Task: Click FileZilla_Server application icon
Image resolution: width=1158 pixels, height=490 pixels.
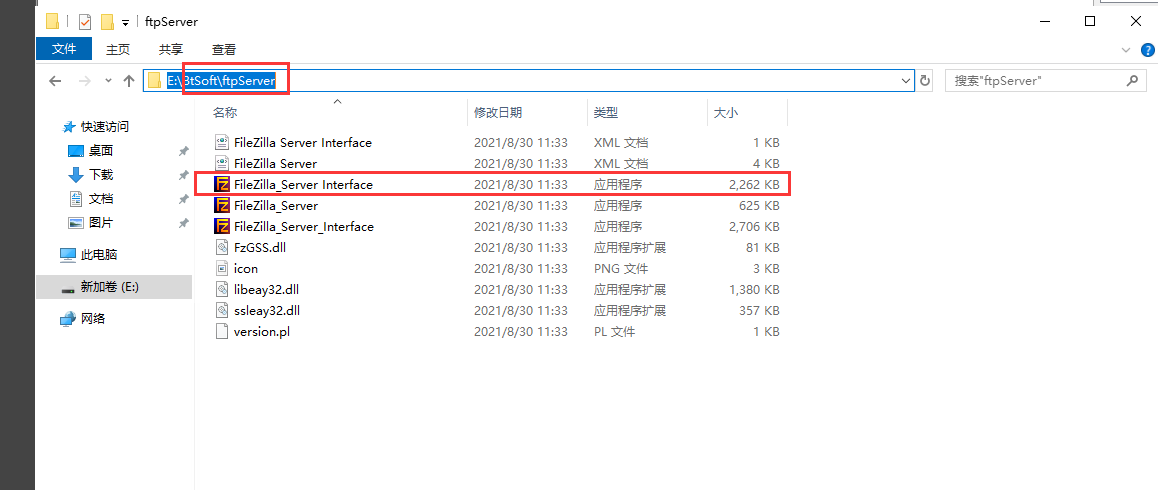Action: (222, 205)
